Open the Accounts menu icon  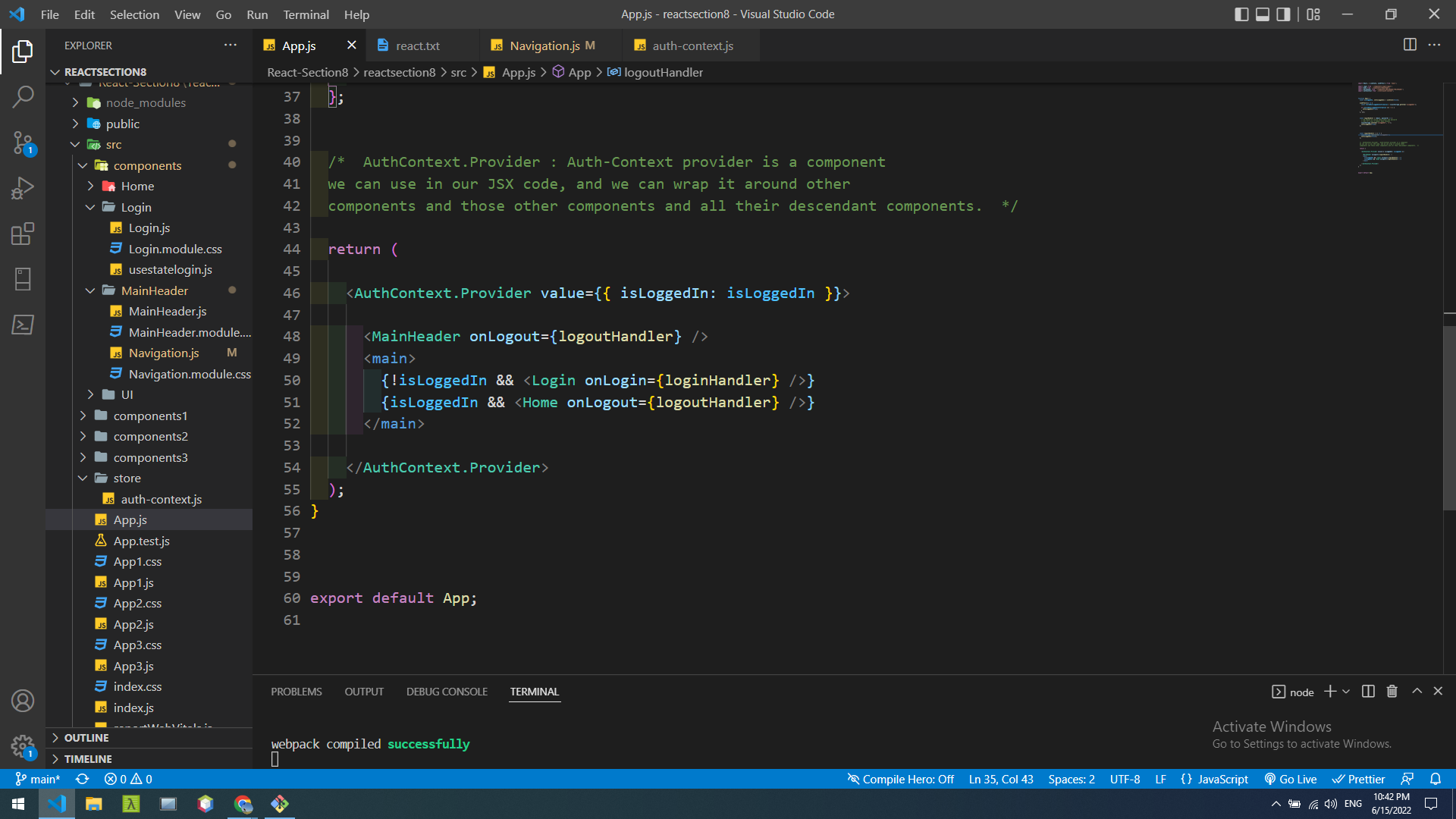point(23,701)
